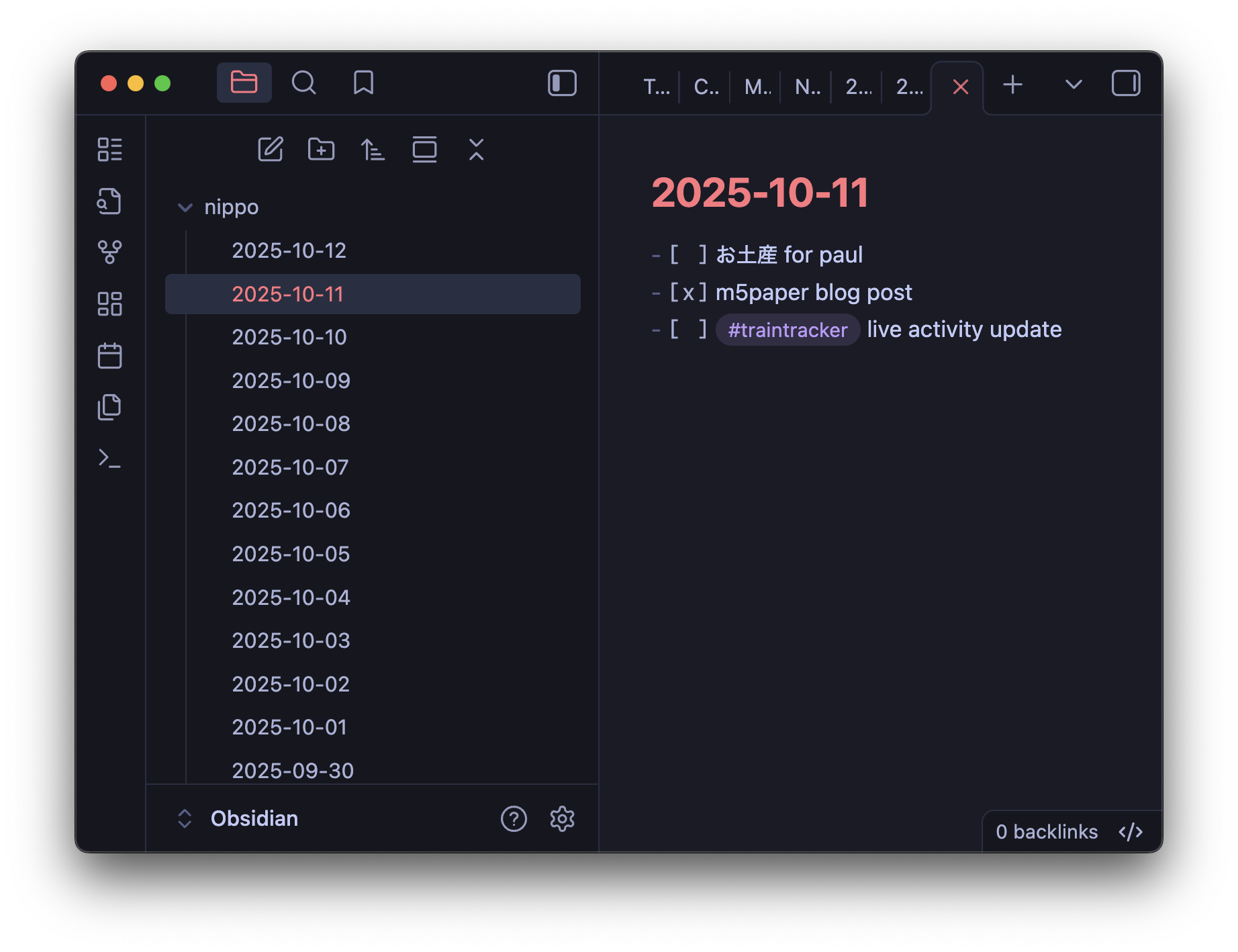Switch to the first tab labeled T...
This screenshot has width=1238, height=952.
tap(656, 87)
